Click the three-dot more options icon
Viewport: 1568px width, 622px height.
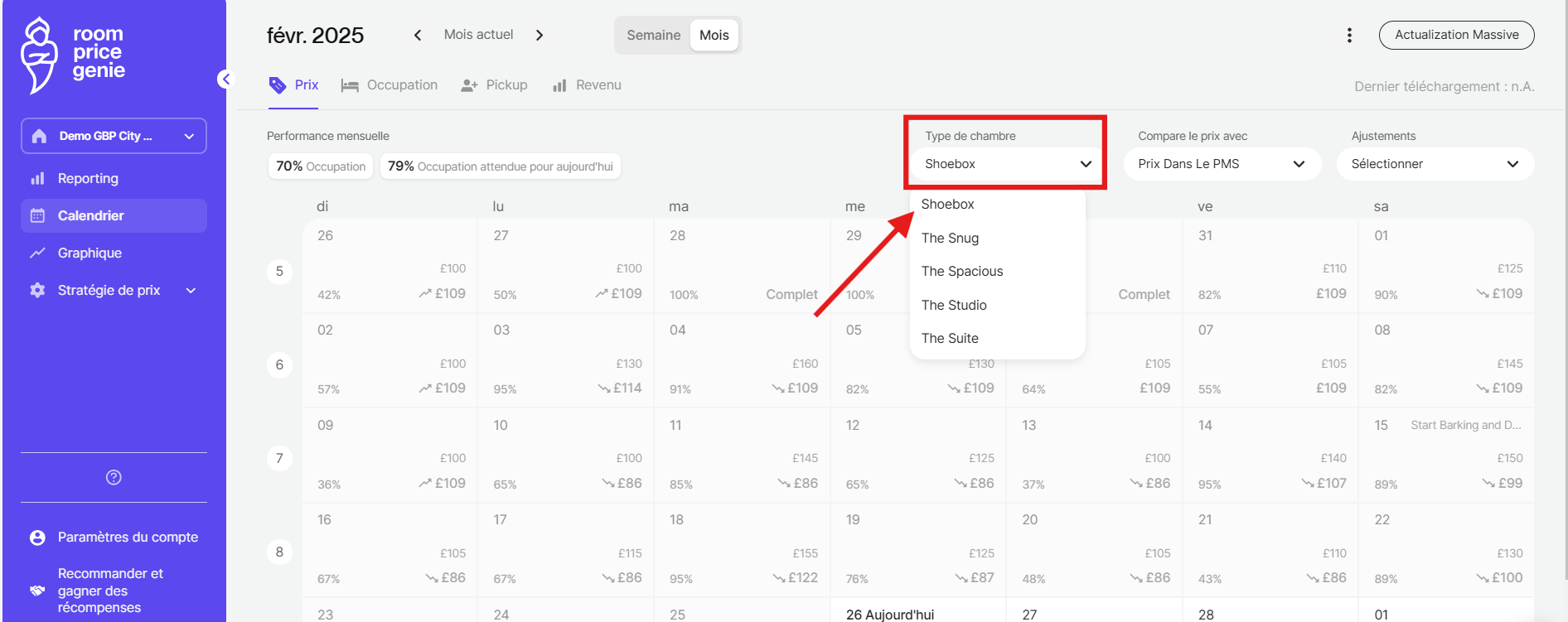pos(1349,35)
